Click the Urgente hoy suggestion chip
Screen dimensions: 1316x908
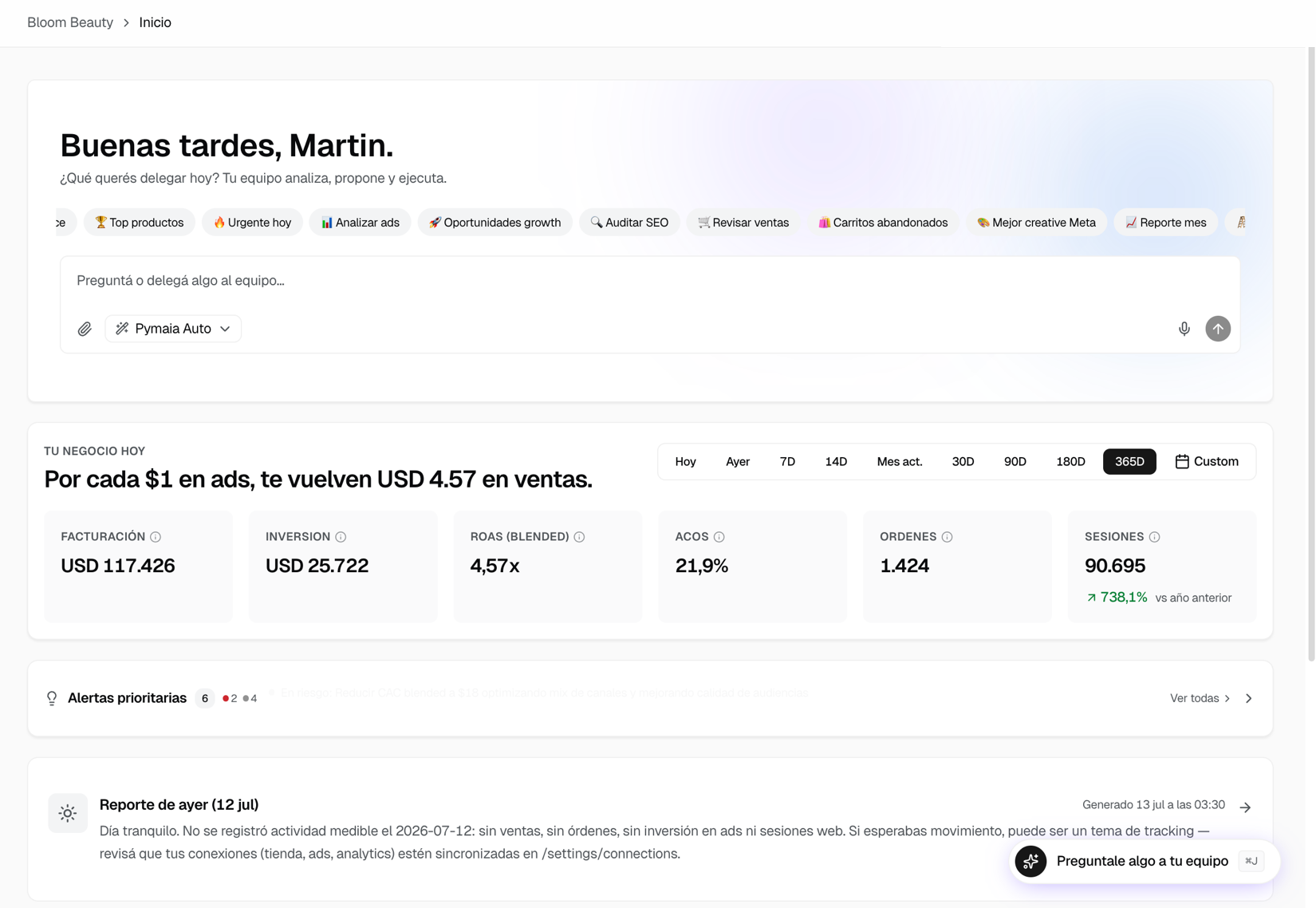point(252,223)
